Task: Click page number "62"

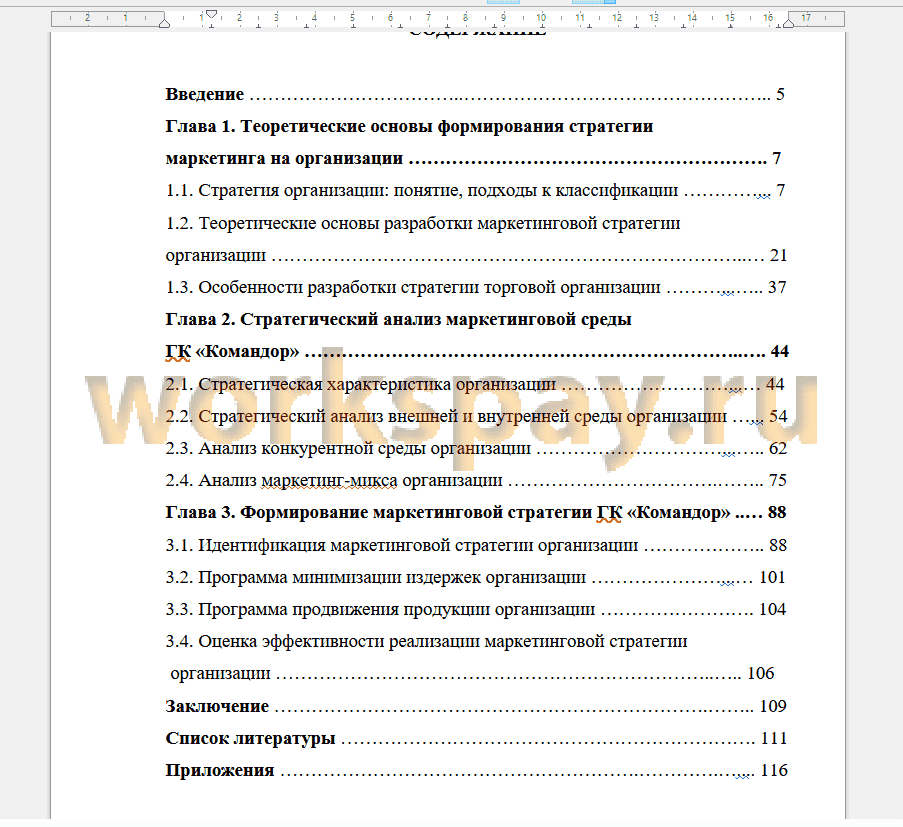Action: tap(778, 449)
